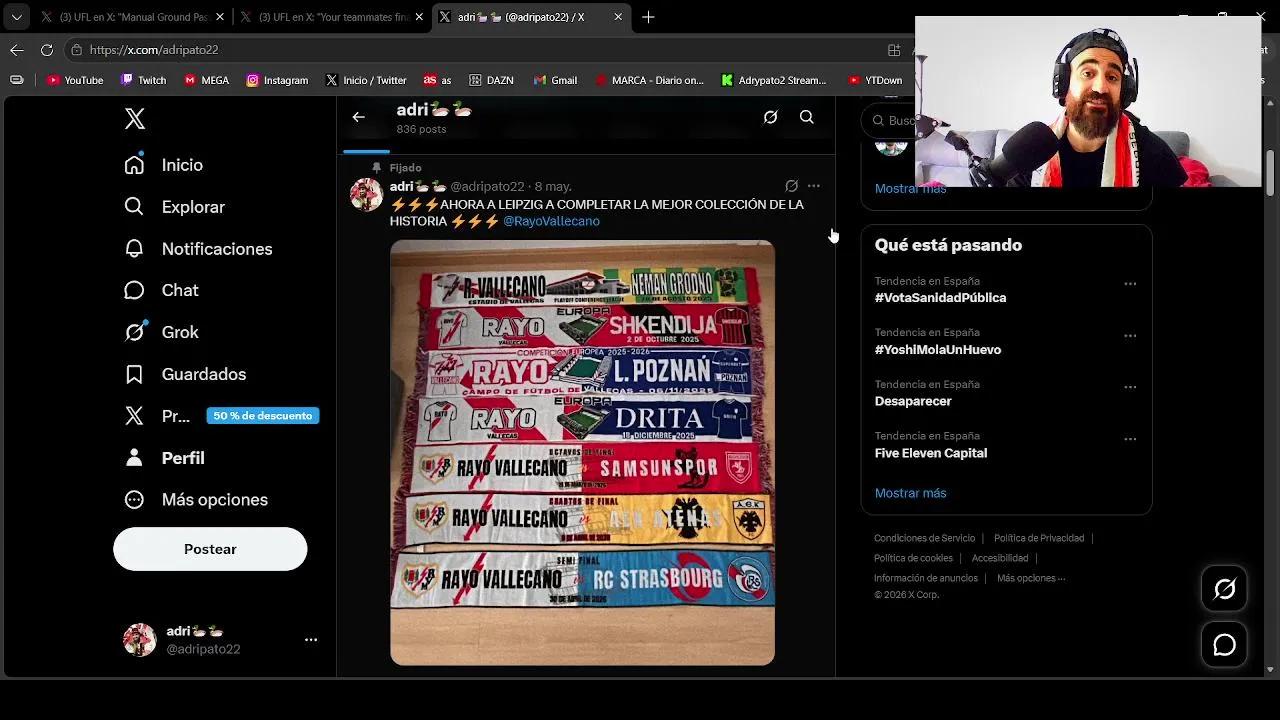
Task: Open Accesibilidad footer link
Action: pyautogui.click(x=1000, y=558)
